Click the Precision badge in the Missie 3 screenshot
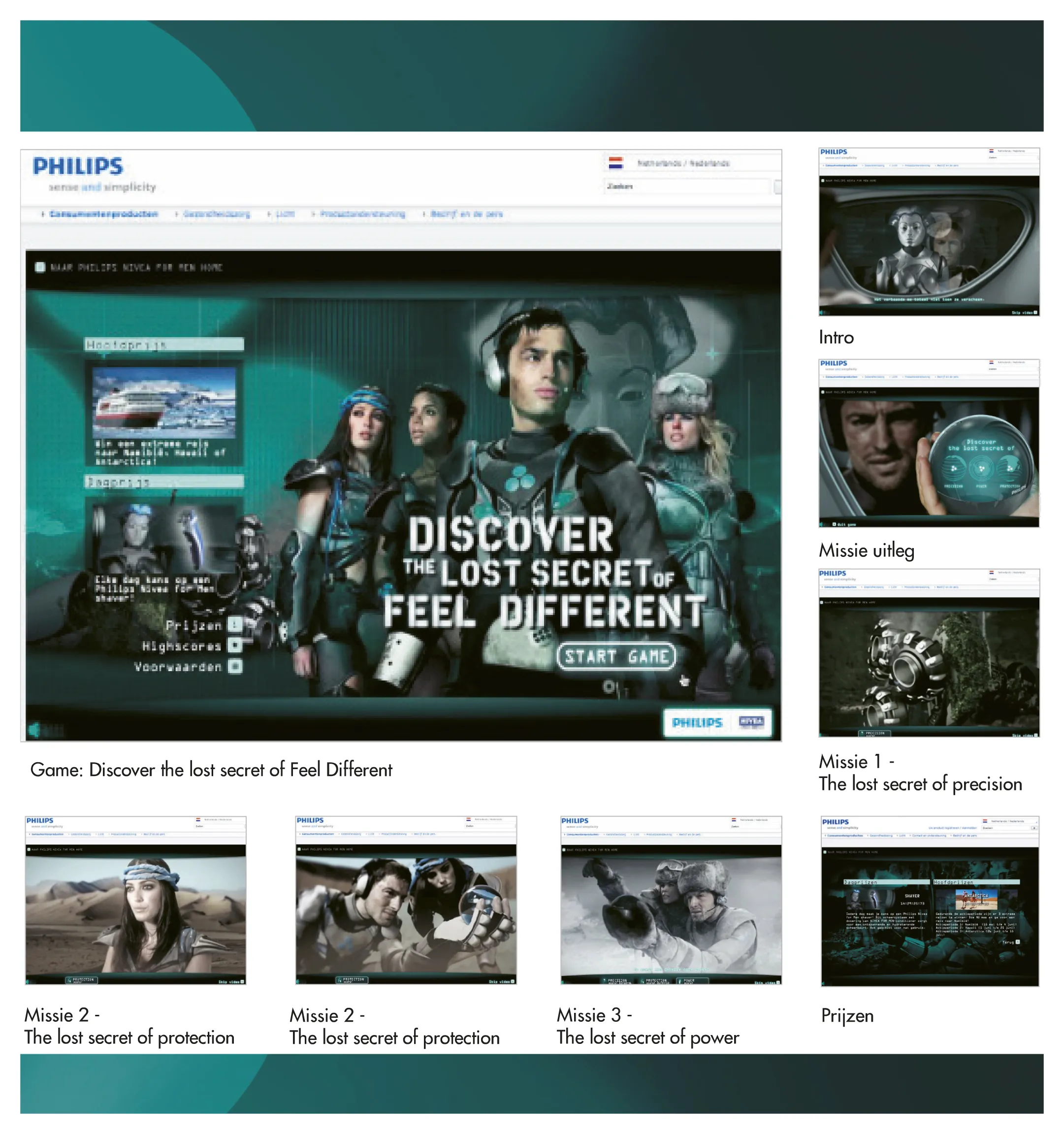1064x1134 pixels. tap(618, 981)
